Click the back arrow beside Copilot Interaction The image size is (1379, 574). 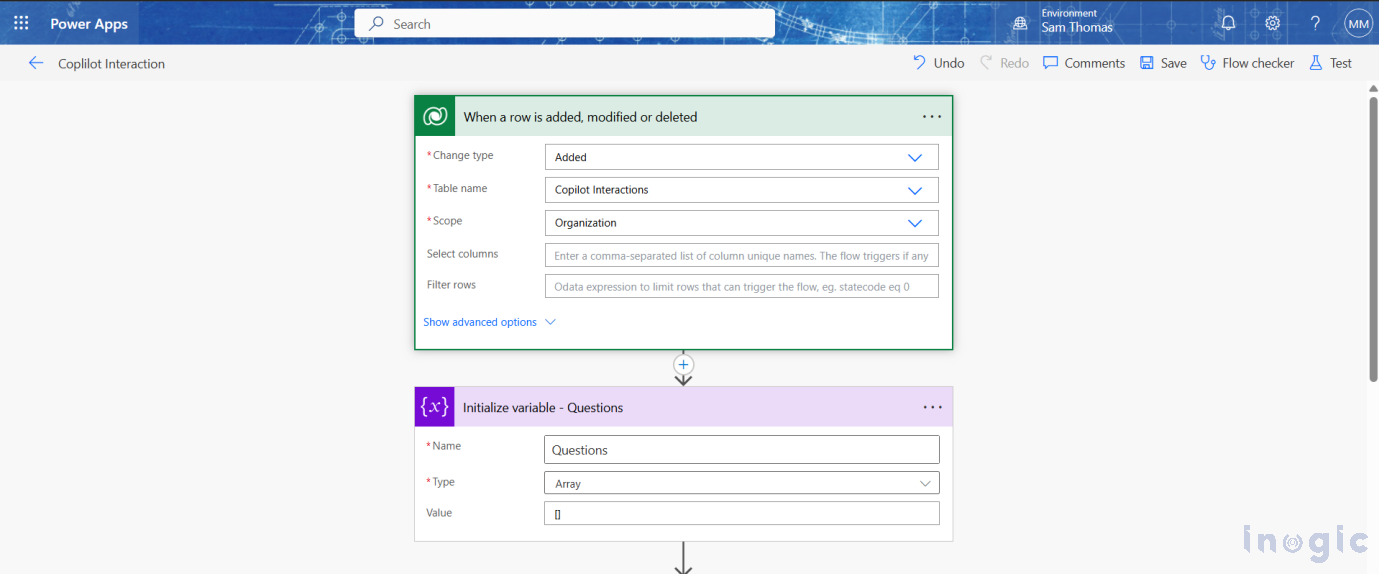[36, 63]
